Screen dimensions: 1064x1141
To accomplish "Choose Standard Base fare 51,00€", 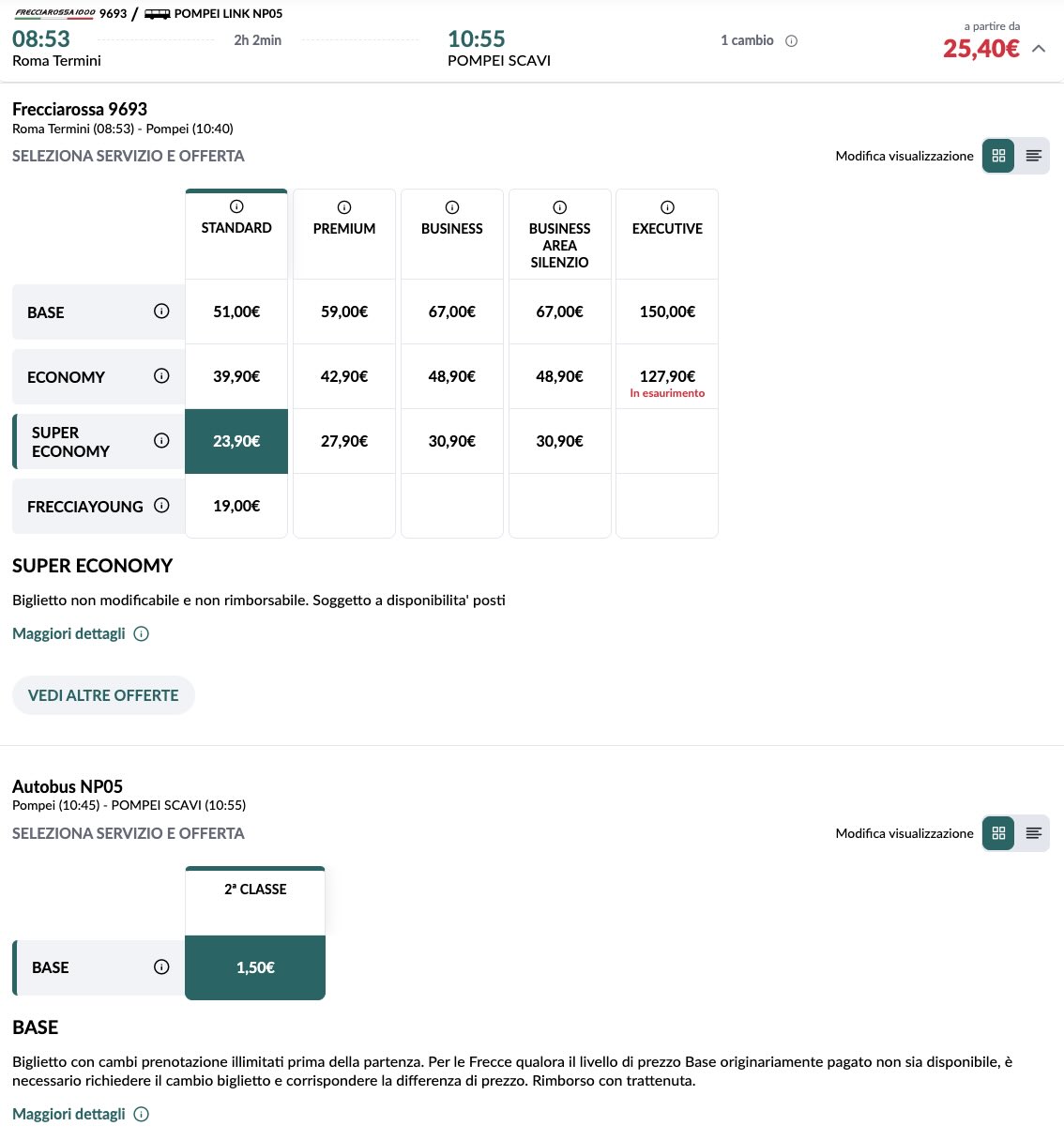I will pos(236,312).
